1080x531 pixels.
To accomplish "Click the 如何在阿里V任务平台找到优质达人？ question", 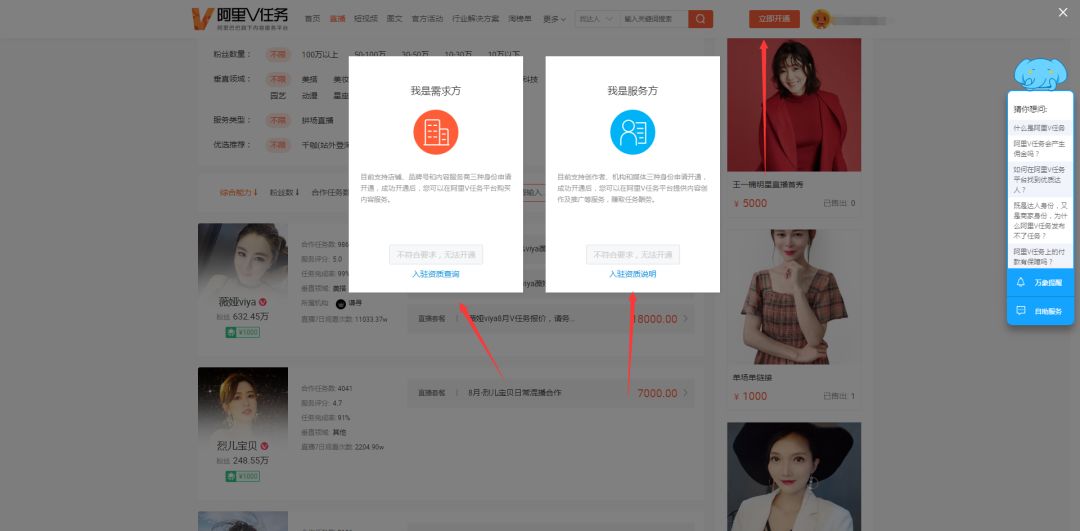I will 1039,179.
